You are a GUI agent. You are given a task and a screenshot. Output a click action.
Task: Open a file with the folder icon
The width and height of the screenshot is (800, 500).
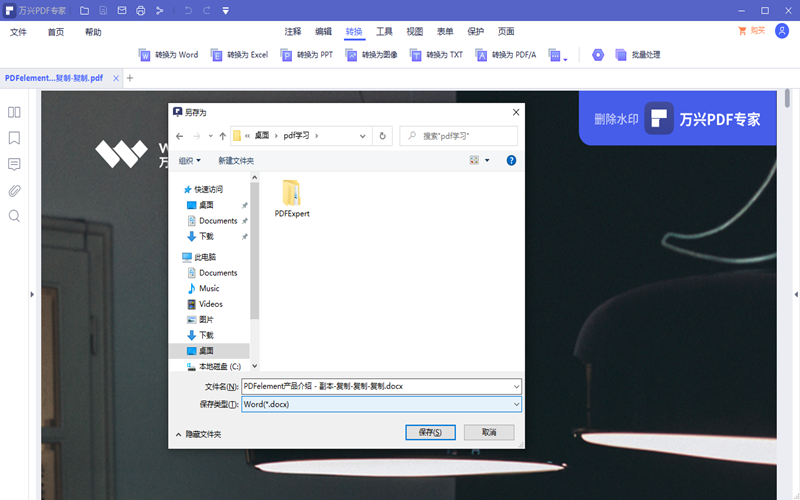pyautogui.click(x=85, y=10)
